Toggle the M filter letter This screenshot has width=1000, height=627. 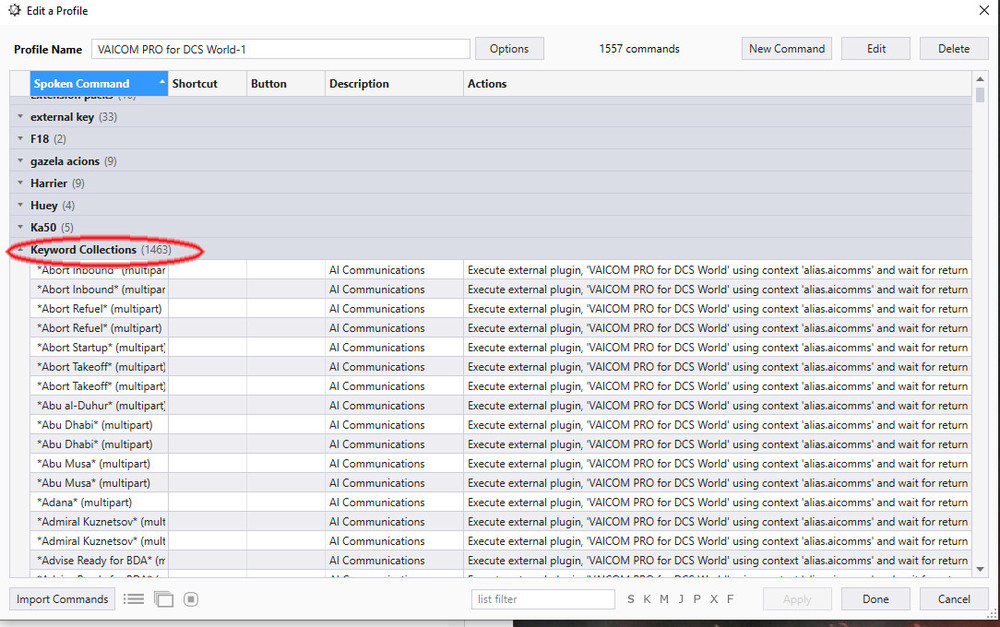tap(664, 599)
